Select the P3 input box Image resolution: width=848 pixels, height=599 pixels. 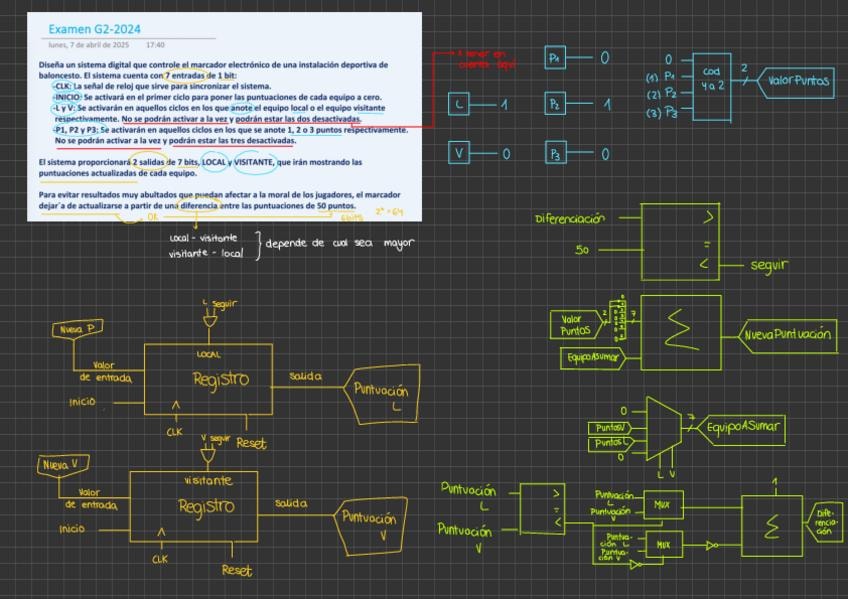[556, 153]
